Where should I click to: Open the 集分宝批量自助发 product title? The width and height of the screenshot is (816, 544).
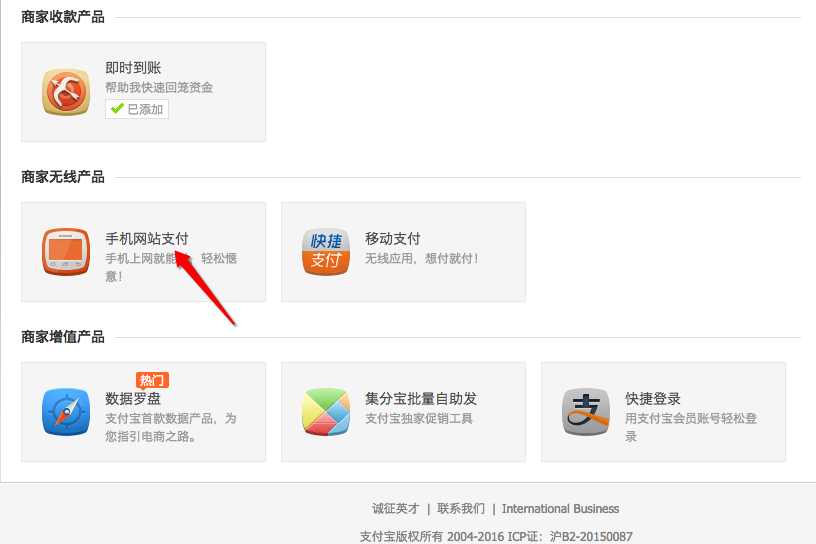pos(421,399)
